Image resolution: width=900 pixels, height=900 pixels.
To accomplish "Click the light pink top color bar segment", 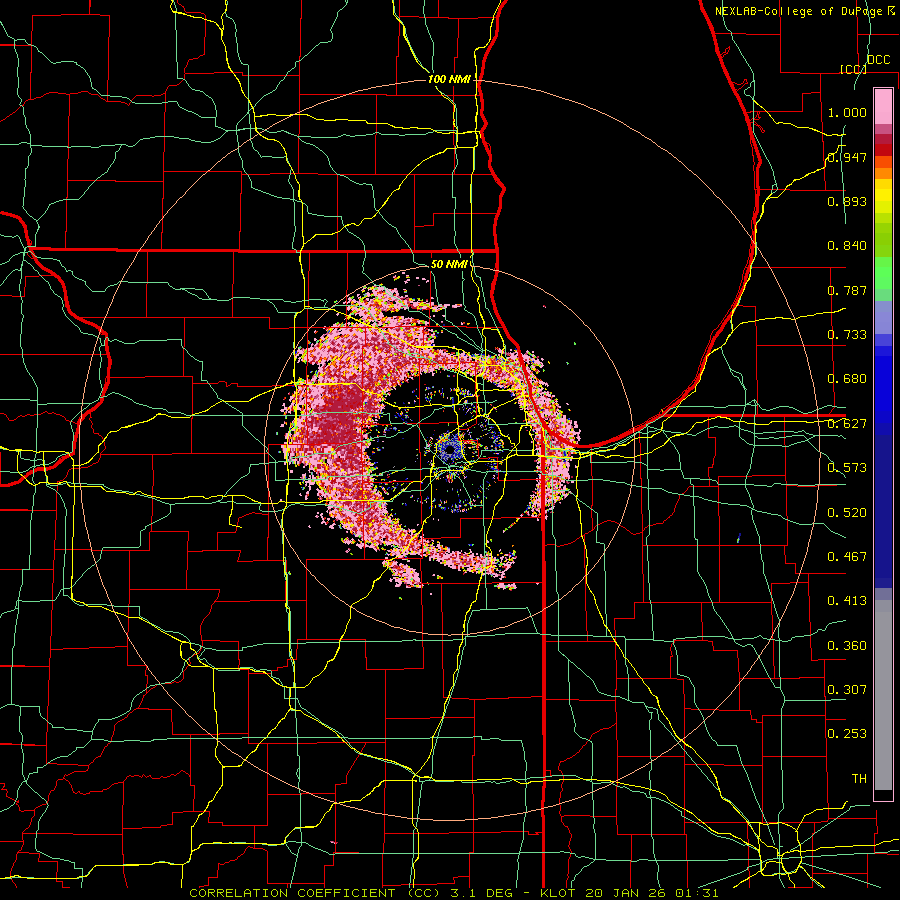I will pos(883,107).
